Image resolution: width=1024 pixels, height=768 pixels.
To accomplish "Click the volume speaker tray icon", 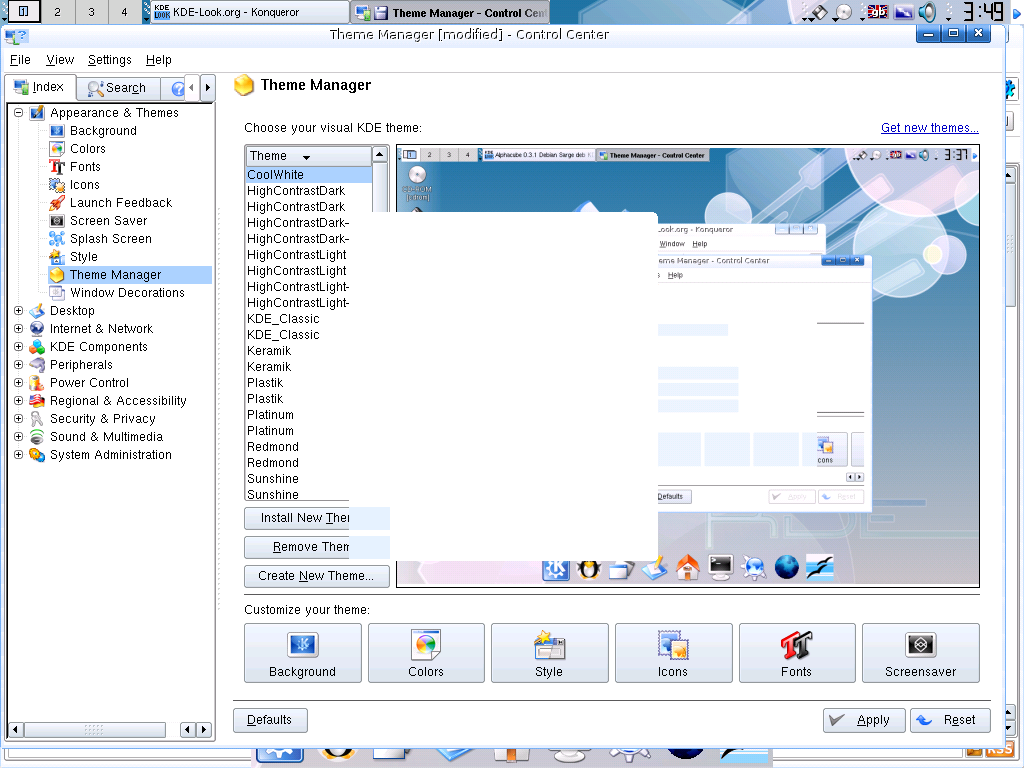I will tap(926, 12).
